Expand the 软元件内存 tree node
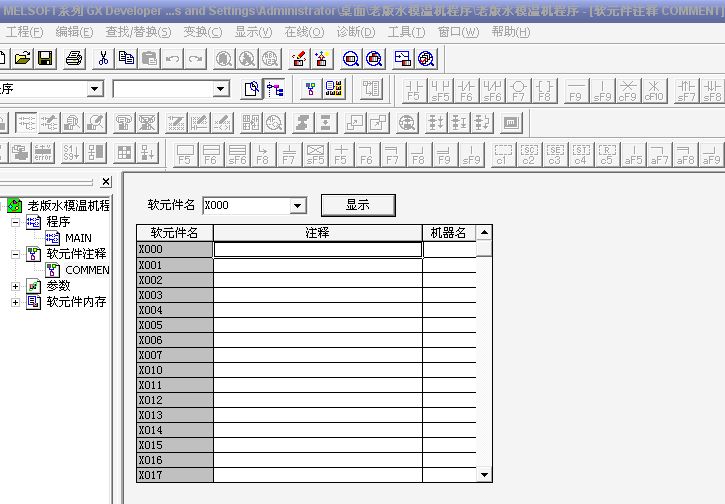 16,302
